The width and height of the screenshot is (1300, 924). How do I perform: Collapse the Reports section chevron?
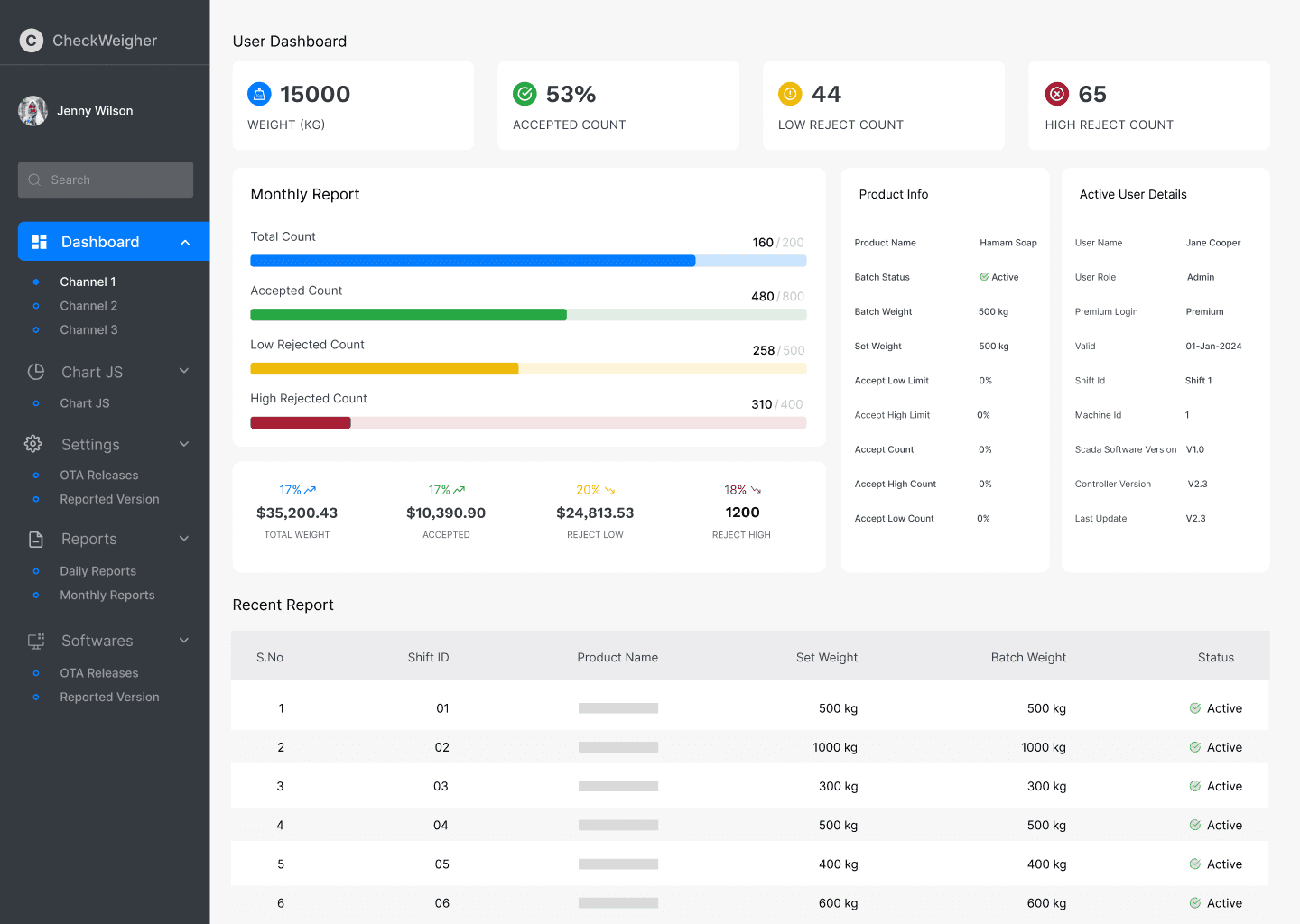(184, 539)
